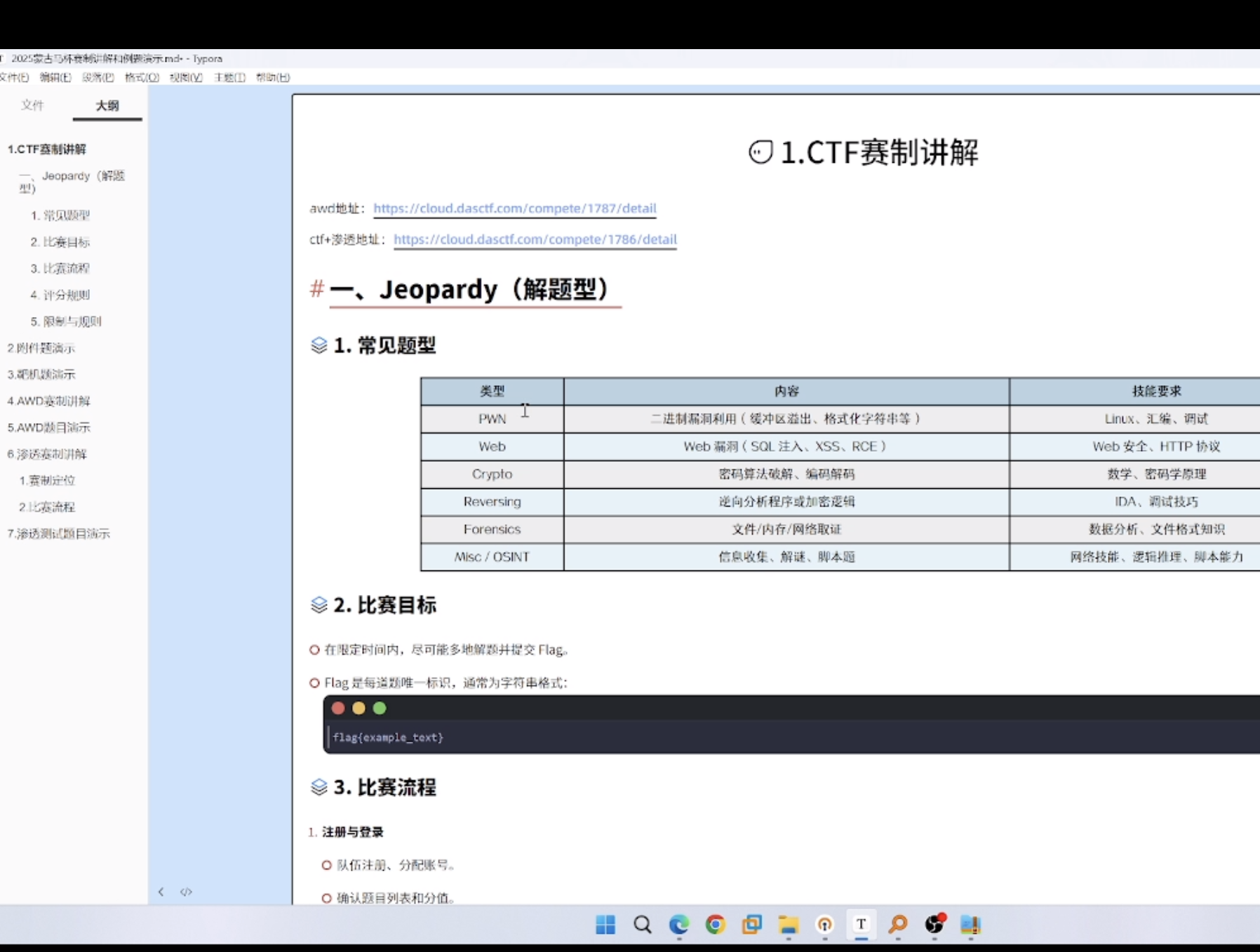Click the source code mode toggle icon
Image resolution: width=1260 pixels, height=952 pixels.
pyautogui.click(x=186, y=892)
